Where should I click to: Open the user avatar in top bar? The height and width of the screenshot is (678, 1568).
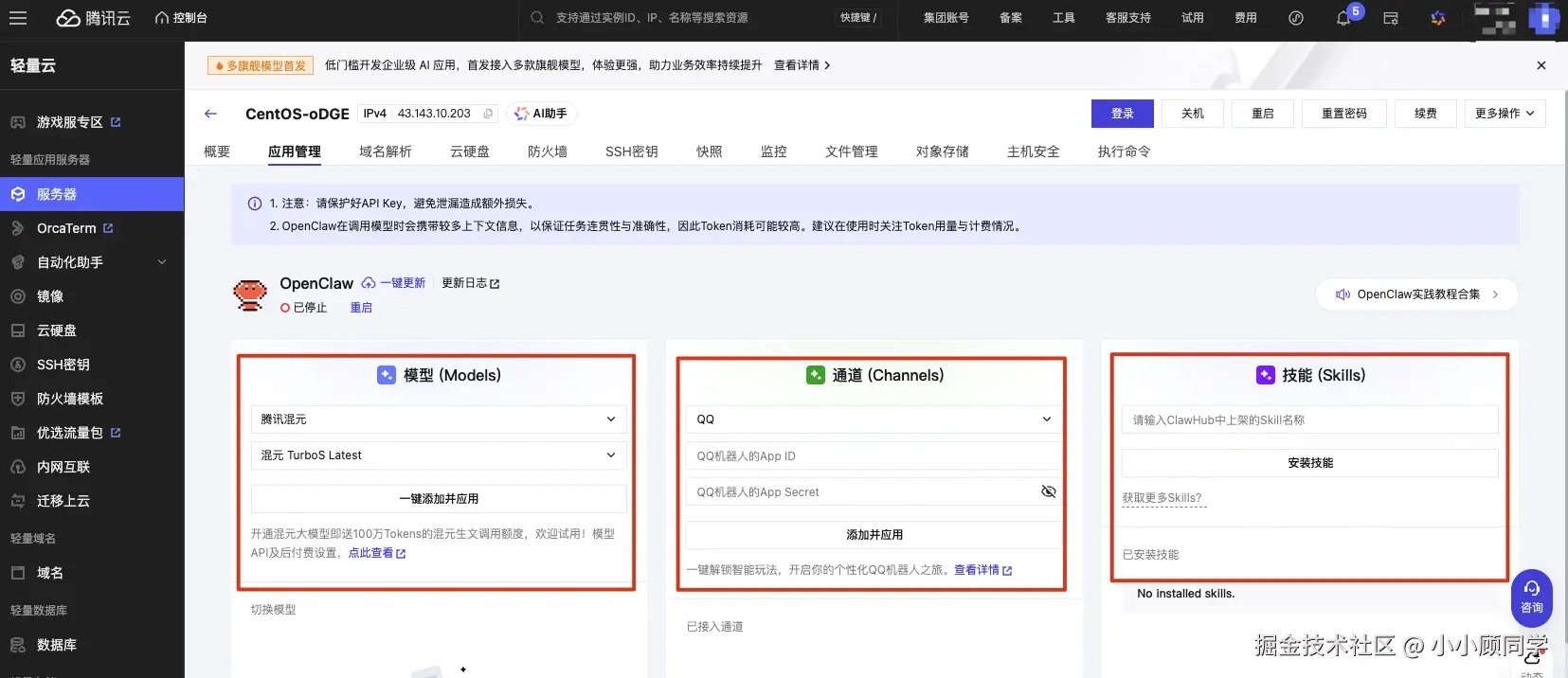pyautogui.click(x=1543, y=19)
